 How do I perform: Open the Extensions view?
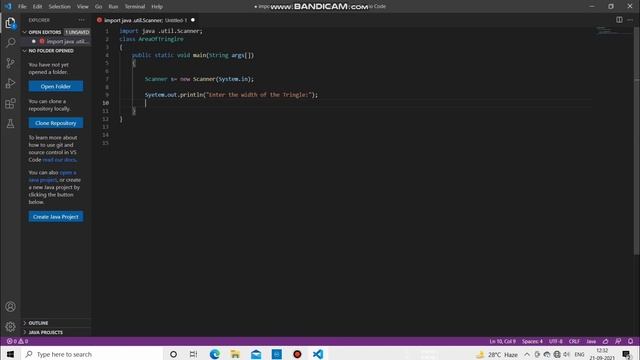click(x=10, y=103)
